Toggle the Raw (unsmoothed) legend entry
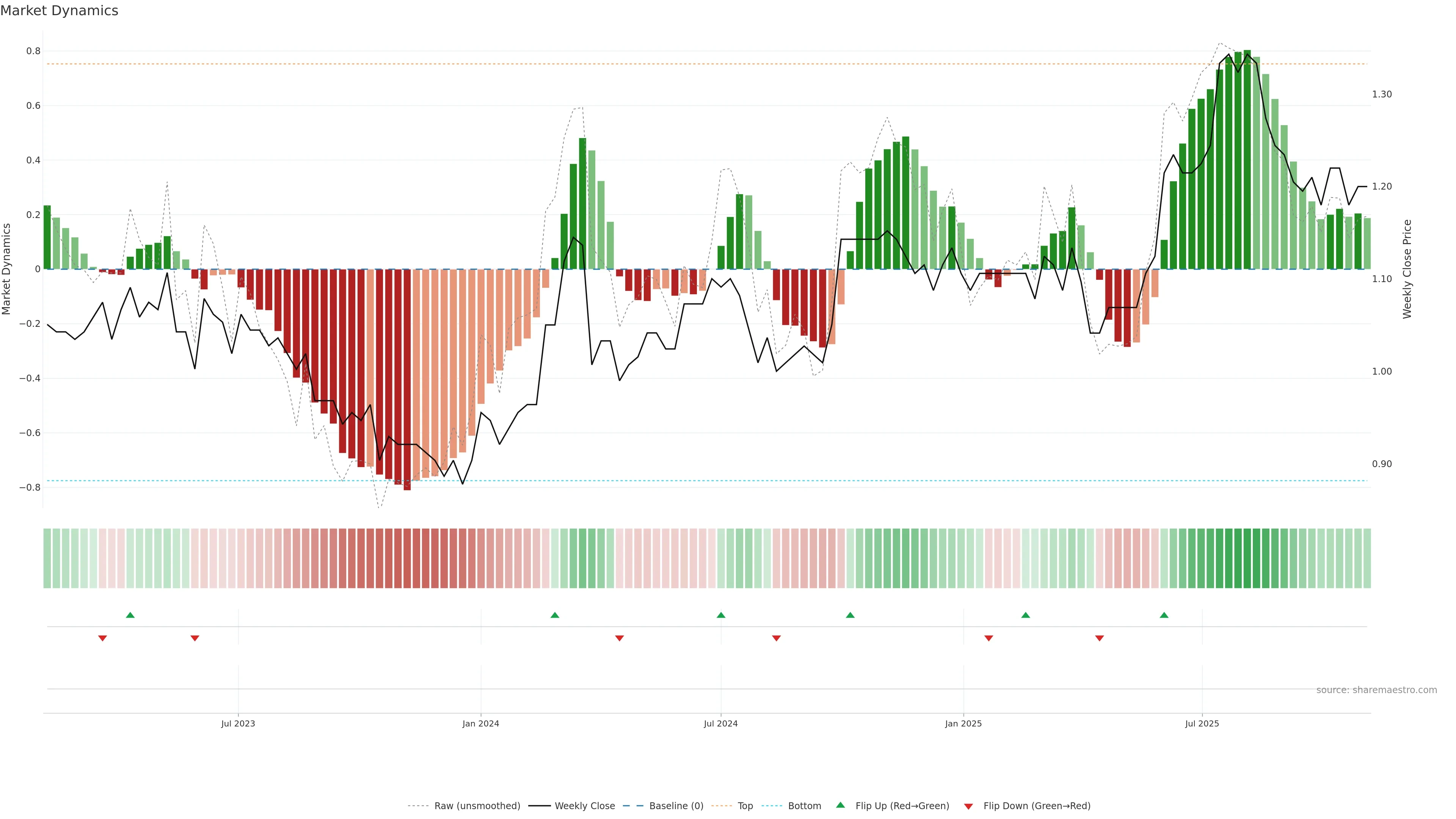 coord(477,806)
